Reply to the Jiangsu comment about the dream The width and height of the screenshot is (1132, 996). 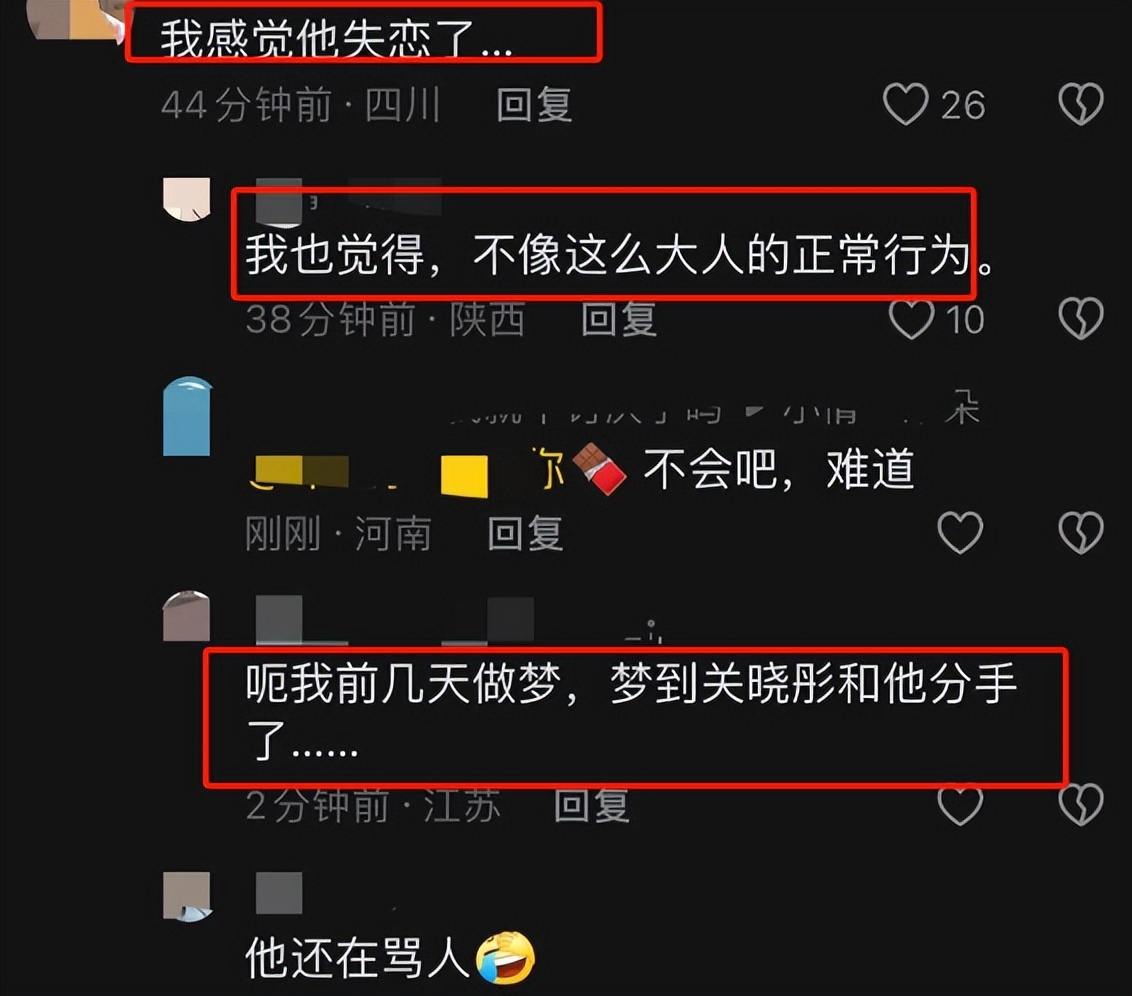(591, 805)
